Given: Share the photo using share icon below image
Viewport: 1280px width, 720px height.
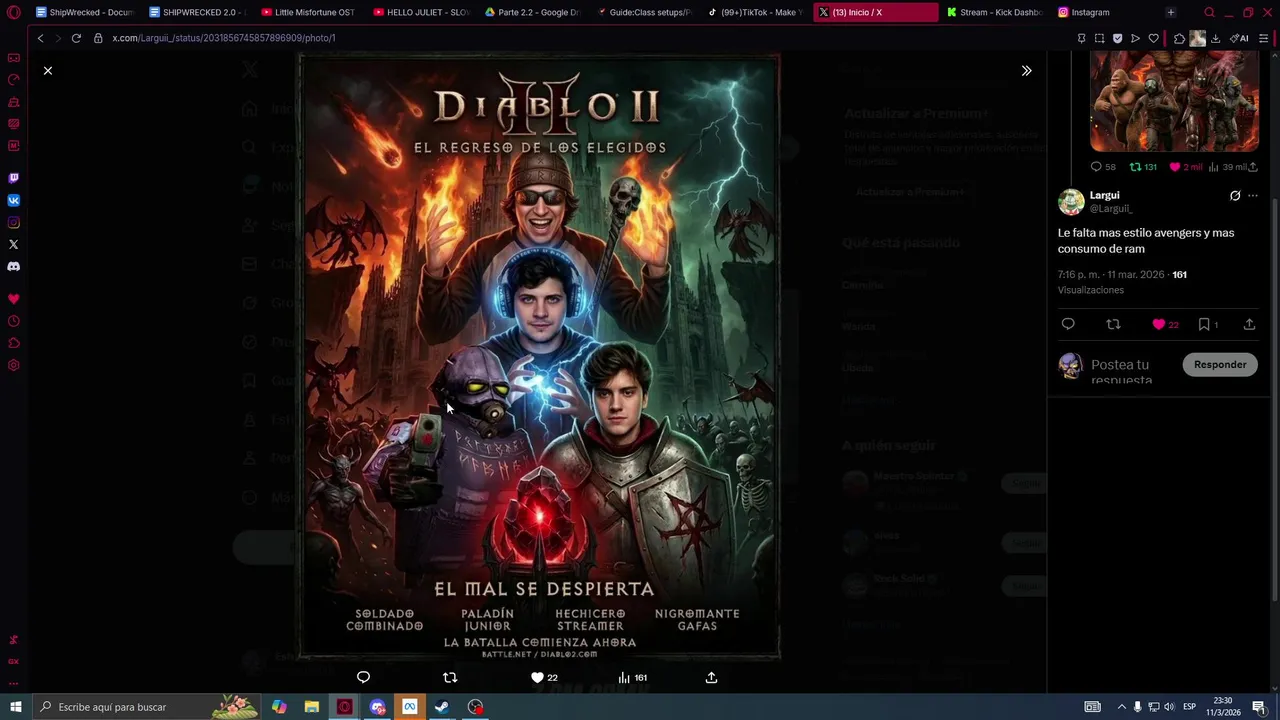Looking at the screenshot, I should pyautogui.click(x=711, y=677).
